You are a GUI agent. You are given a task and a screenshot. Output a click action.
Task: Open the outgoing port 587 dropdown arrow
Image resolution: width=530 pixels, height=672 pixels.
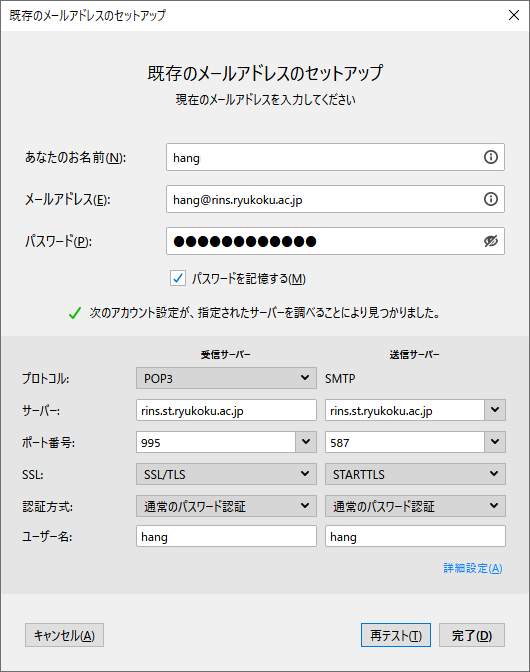[x=495, y=442]
